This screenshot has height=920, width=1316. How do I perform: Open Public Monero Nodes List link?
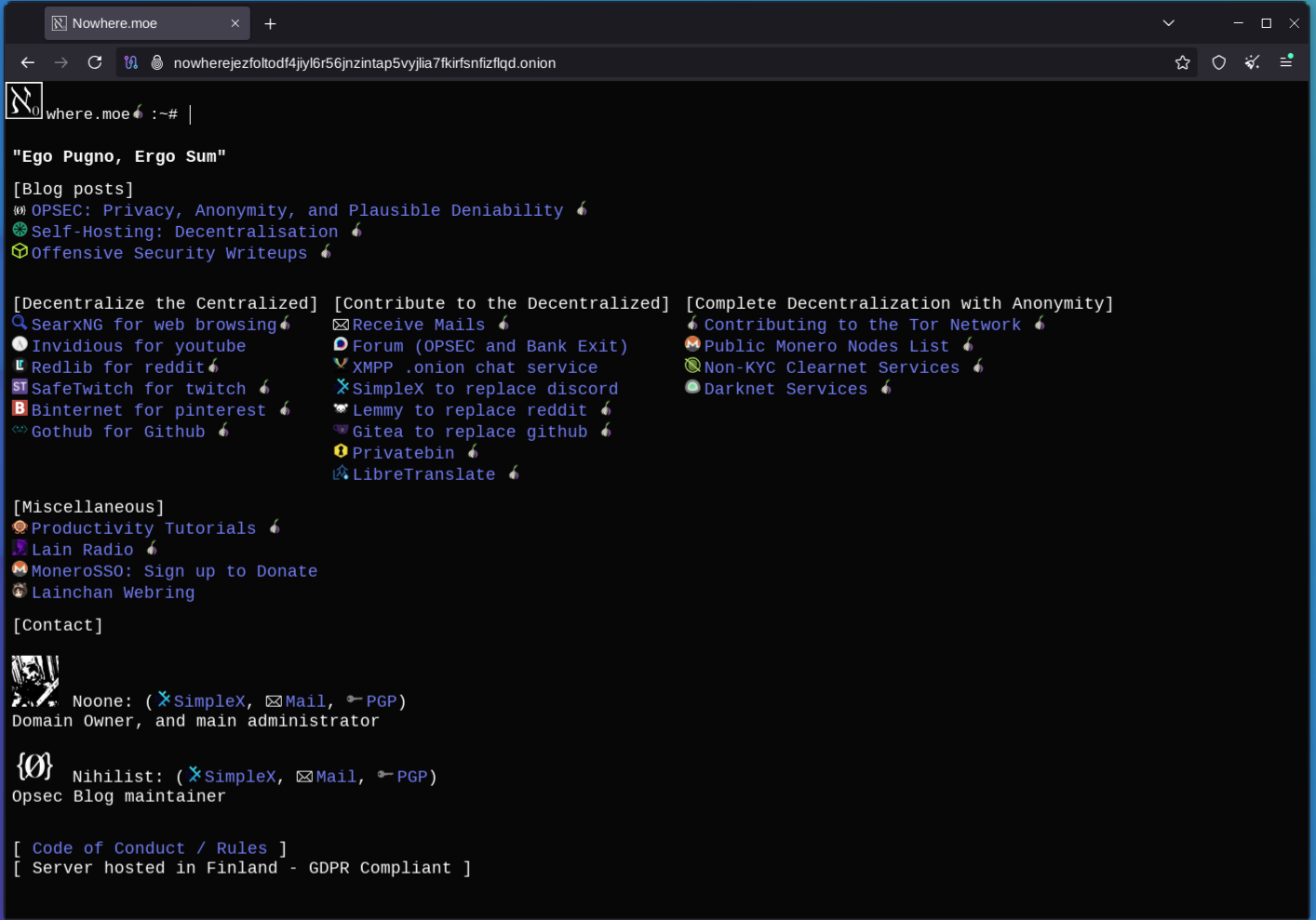coord(826,347)
